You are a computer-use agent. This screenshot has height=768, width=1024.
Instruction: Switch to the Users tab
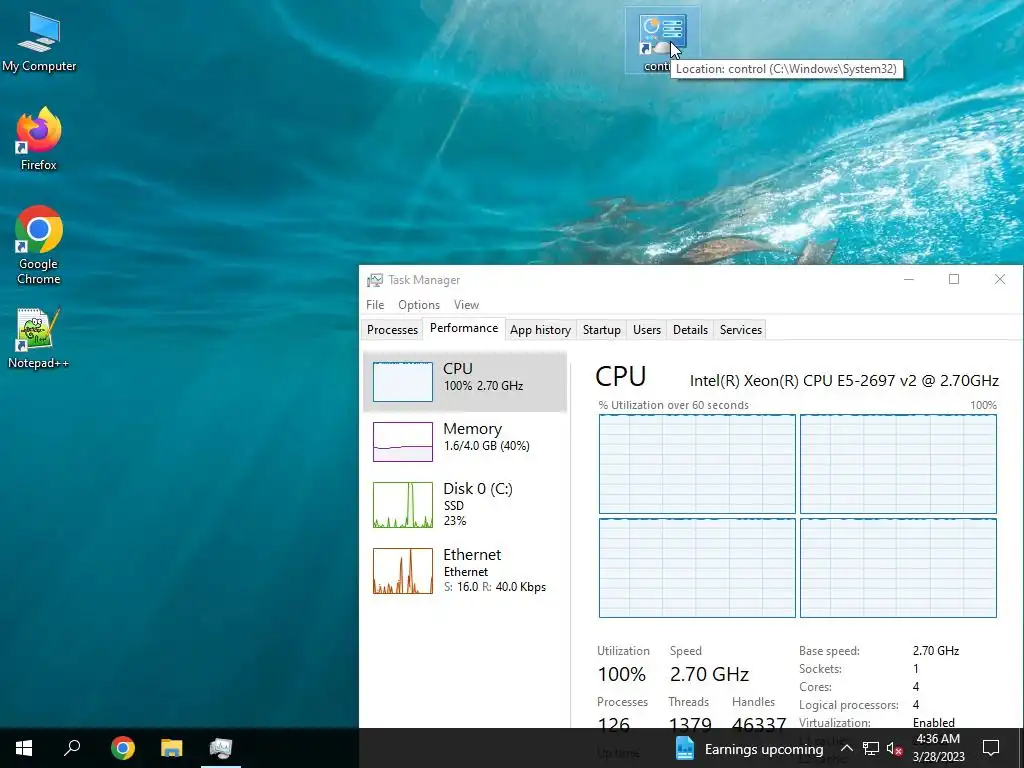coord(647,330)
